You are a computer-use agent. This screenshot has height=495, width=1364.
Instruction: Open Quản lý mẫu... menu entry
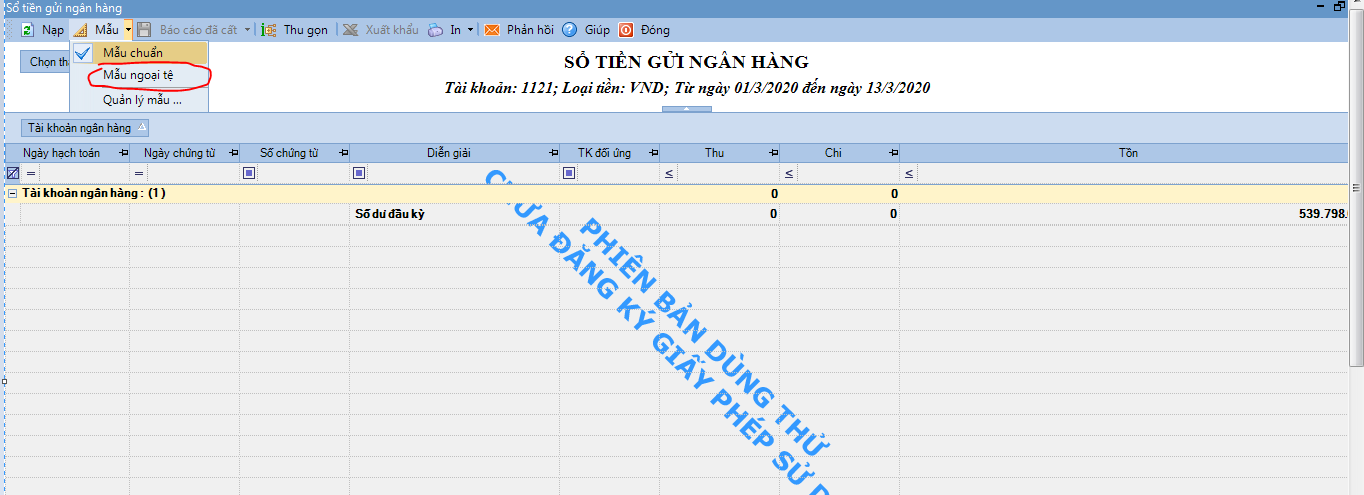pyautogui.click(x=139, y=100)
